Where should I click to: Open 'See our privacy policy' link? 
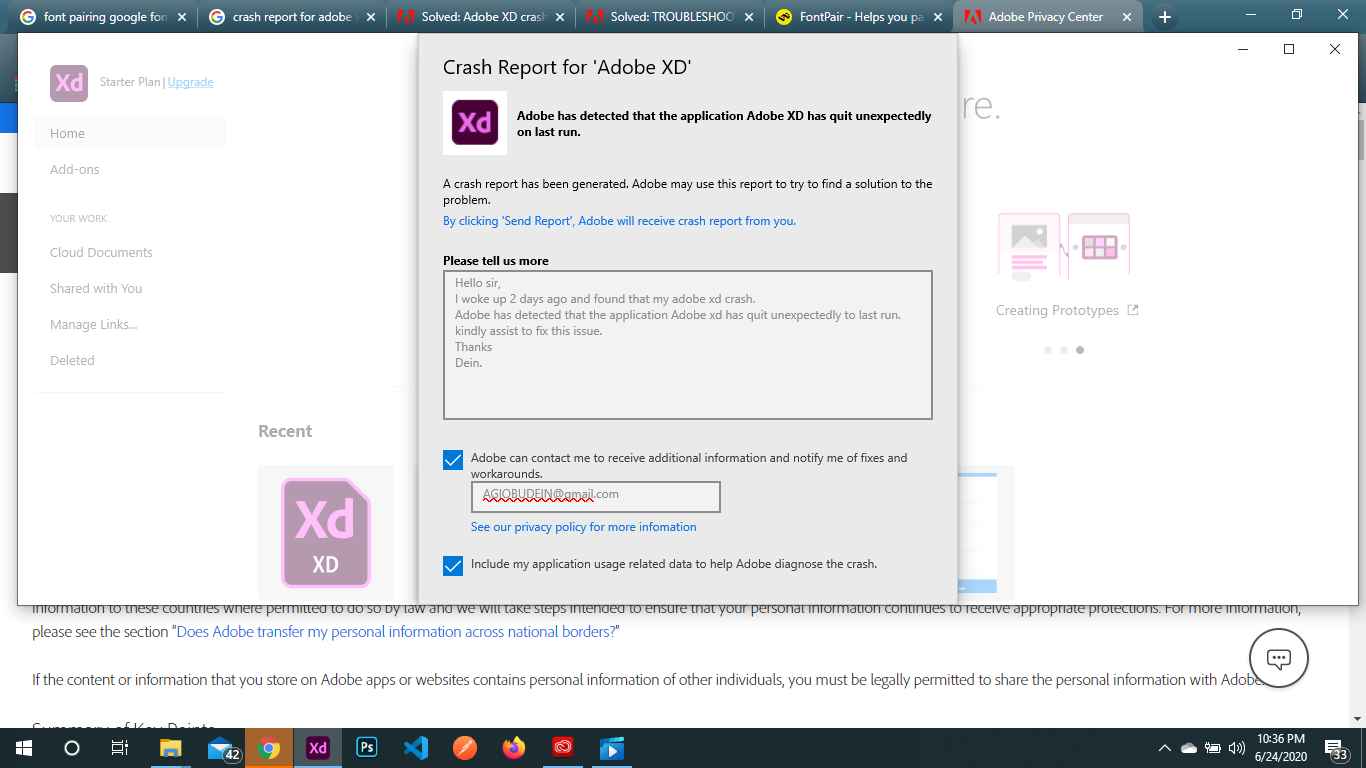tap(583, 527)
